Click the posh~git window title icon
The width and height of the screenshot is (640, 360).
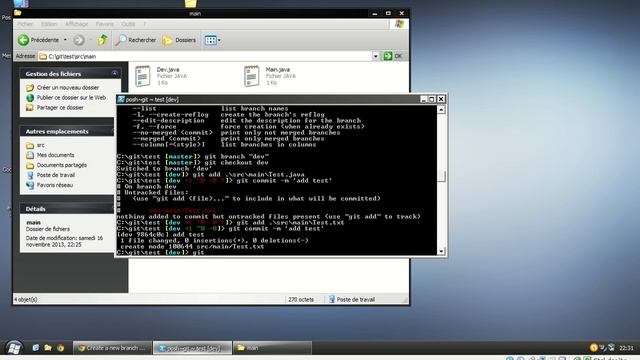(x=121, y=99)
